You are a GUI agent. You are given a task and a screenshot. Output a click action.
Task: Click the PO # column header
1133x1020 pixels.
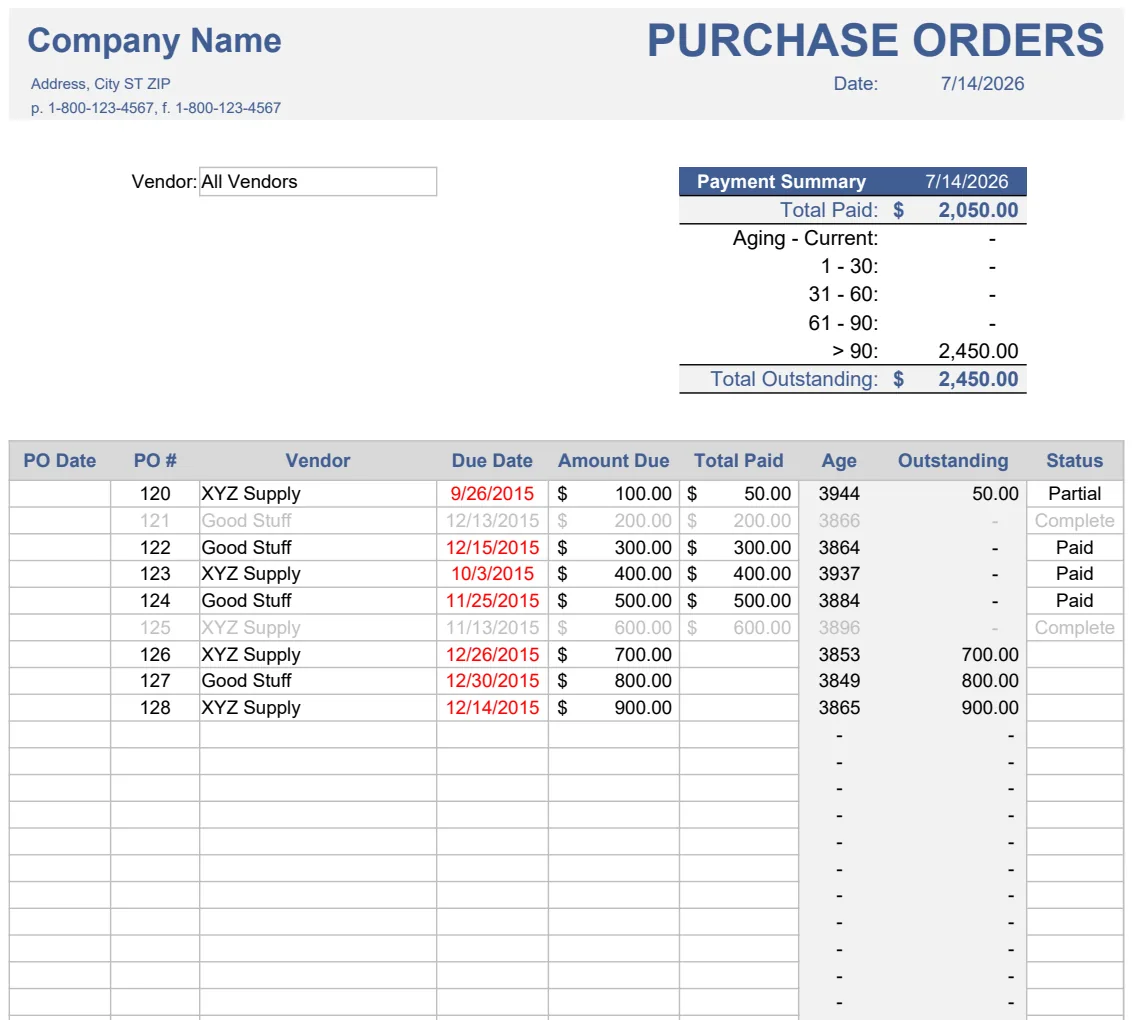[x=155, y=461]
